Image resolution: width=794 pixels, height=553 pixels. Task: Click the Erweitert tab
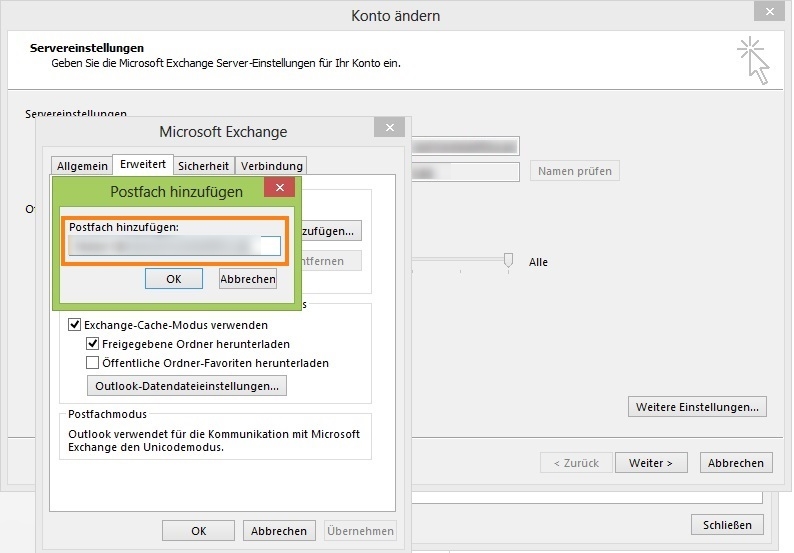[144, 165]
